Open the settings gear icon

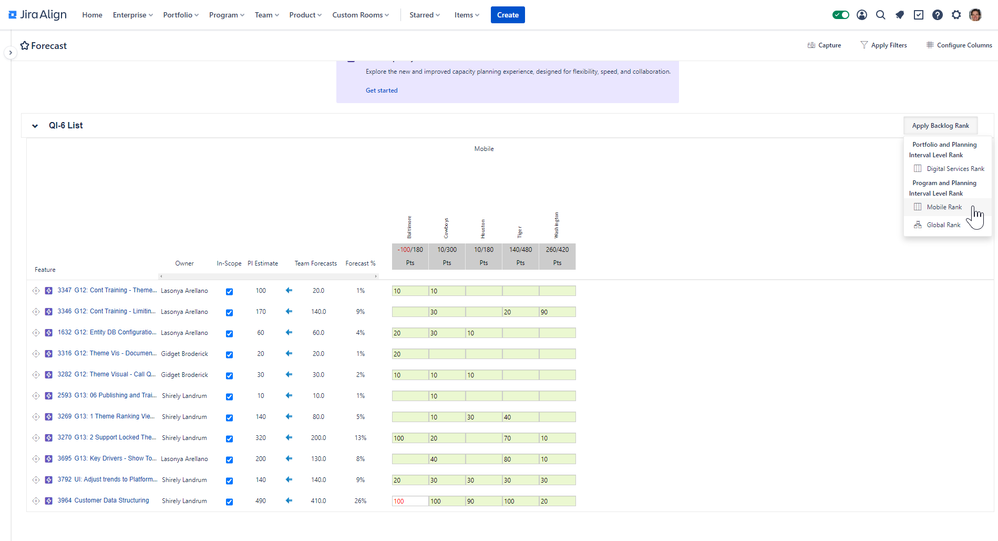956,15
